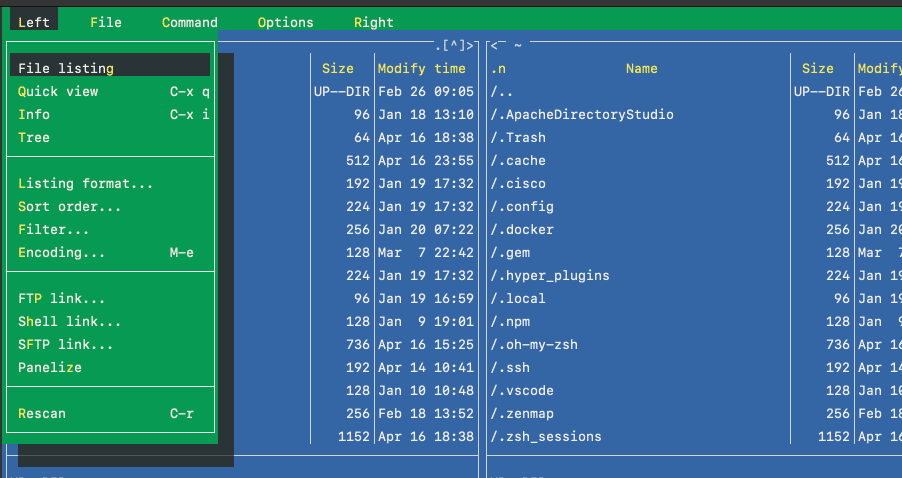Click the > next history arrow

pyautogui.click(x=470, y=45)
